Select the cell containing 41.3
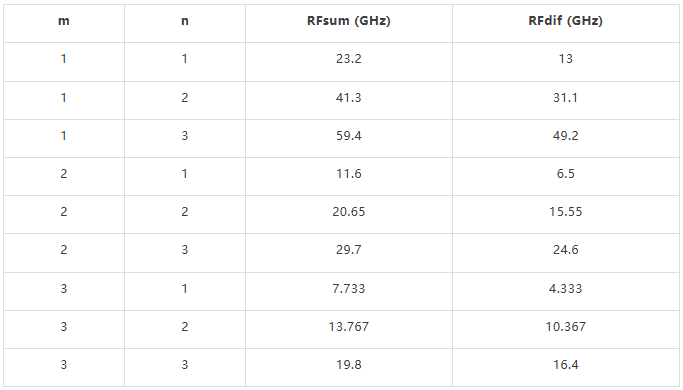The width and height of the screenshot is (683, 390). [348, 97]
